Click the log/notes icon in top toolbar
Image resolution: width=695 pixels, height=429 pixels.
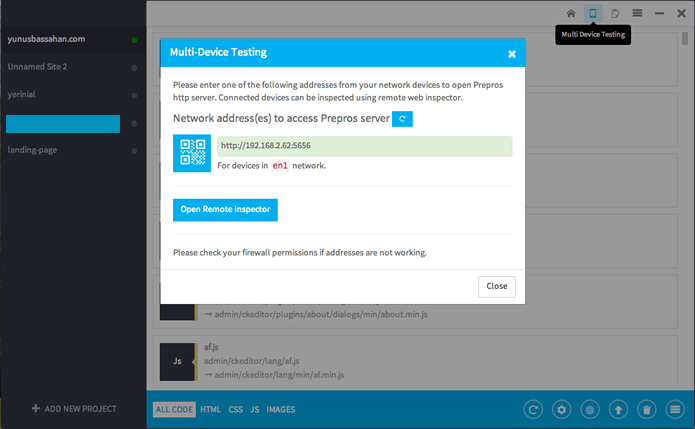point(615,14)
